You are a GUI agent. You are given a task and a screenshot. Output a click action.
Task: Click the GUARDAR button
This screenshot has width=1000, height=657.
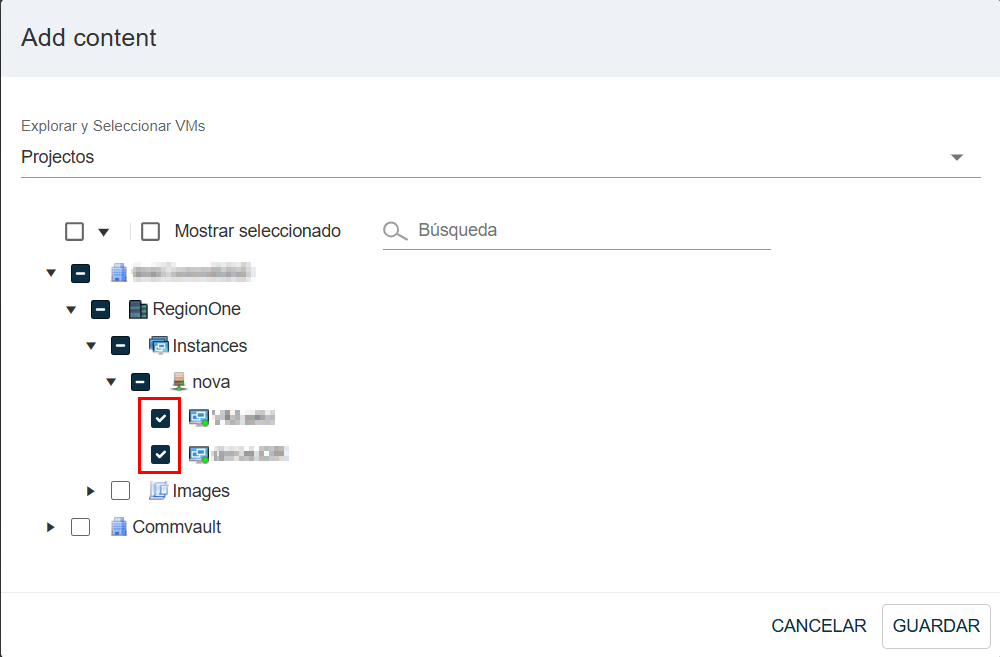pyautogui.click(x=936, y=626)
